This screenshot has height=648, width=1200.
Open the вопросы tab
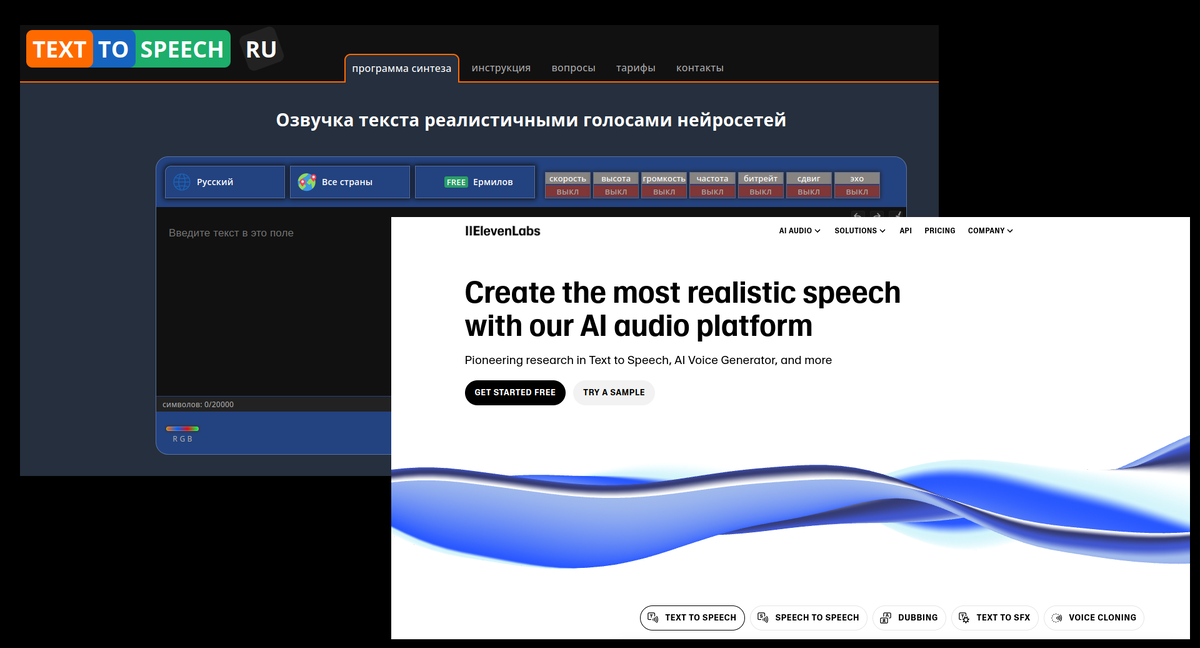573,68
